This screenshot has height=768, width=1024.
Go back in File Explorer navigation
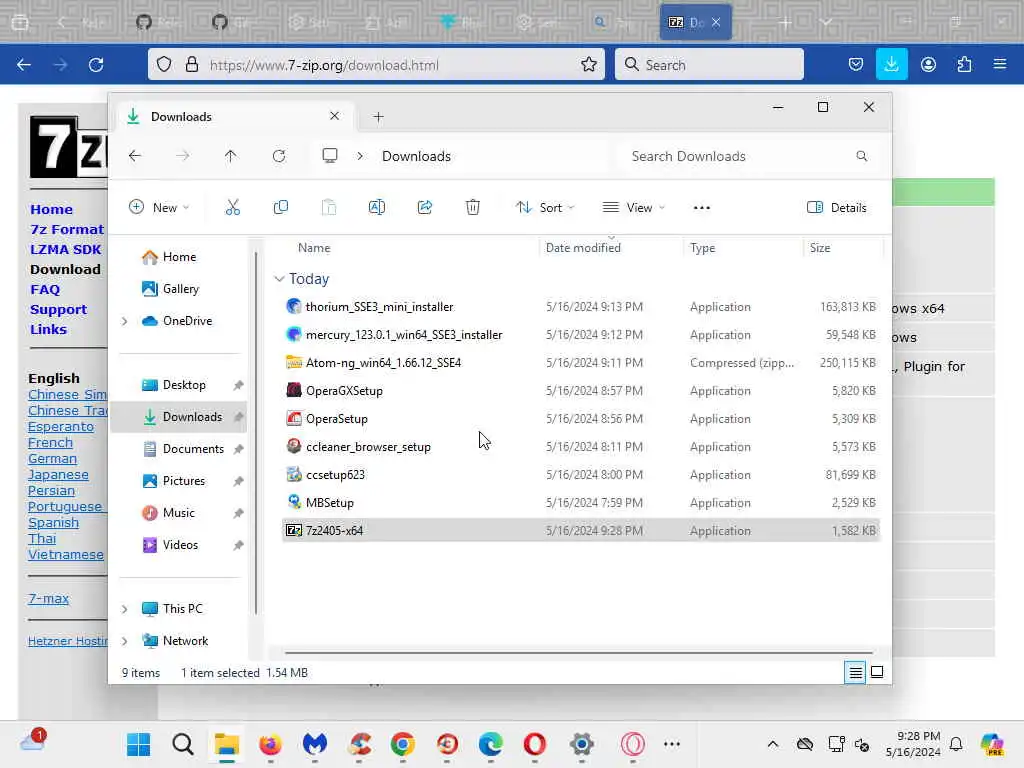(x=135, y=156)
